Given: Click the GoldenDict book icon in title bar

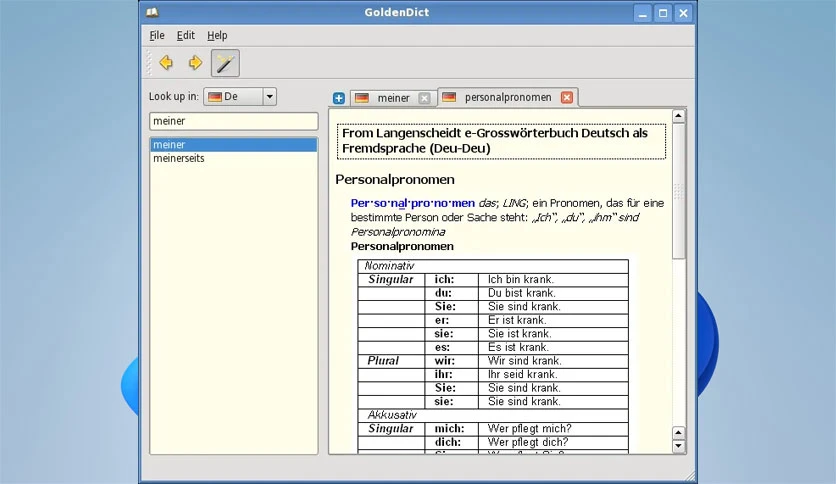Looking at the screenshot, I should [x=152, y=12].
